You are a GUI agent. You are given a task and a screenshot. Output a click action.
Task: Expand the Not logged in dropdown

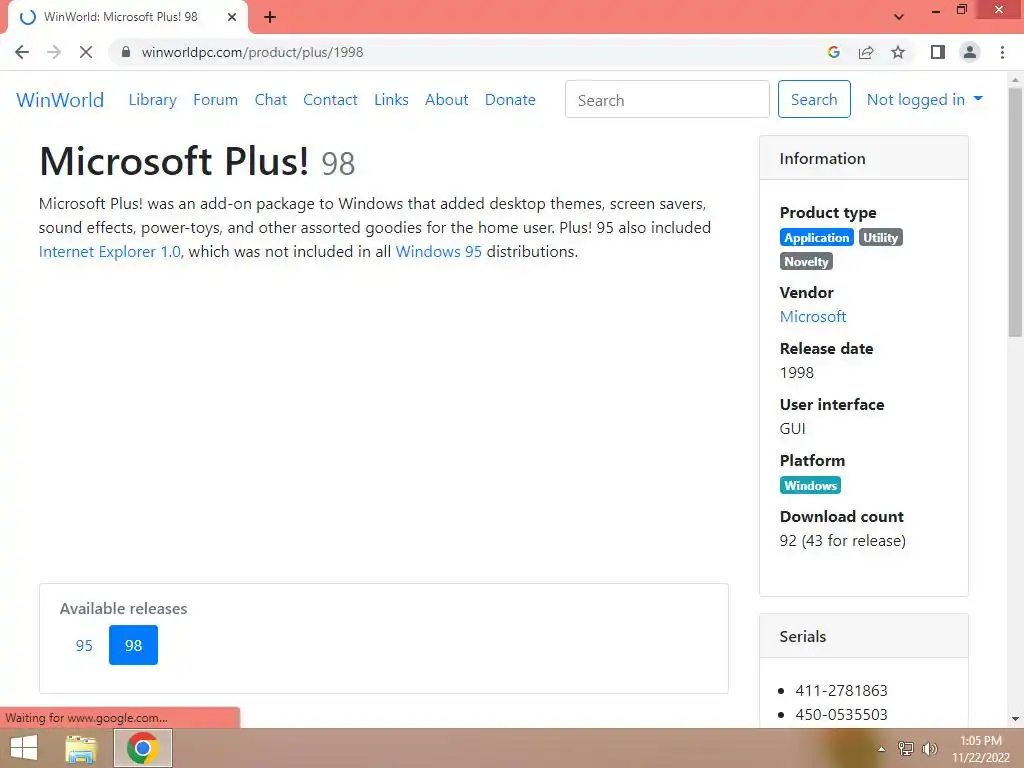click(x=924, y=100)
